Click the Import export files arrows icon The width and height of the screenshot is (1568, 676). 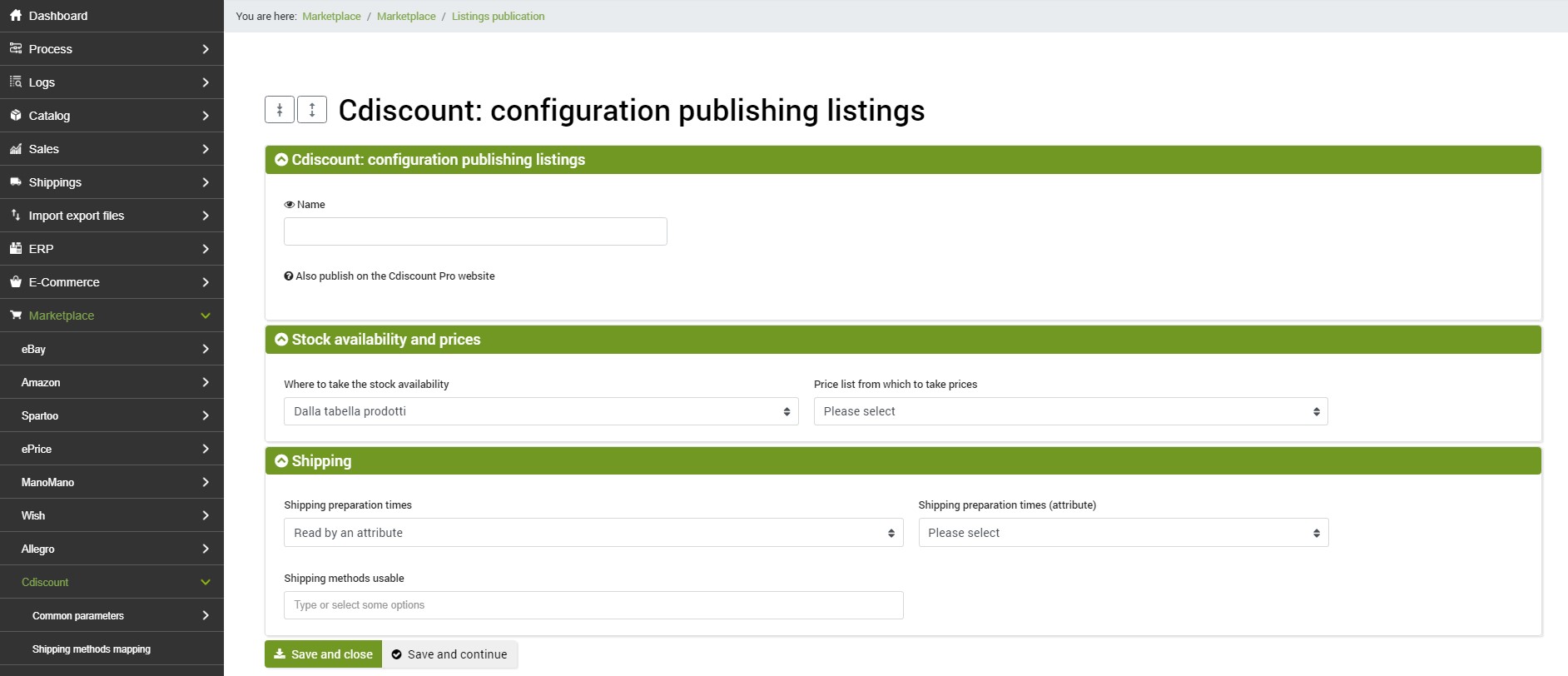pyautogui.click(x=16, y=215)
